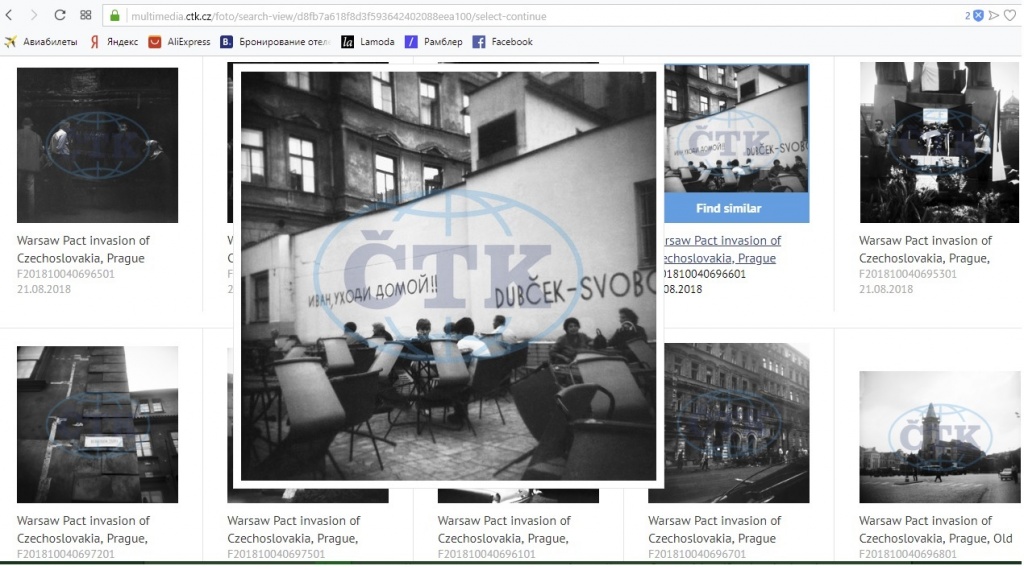The image size is (1024, 570).
Task: Go forward with the browser forward arrow
Action: (x=33, y=15)
